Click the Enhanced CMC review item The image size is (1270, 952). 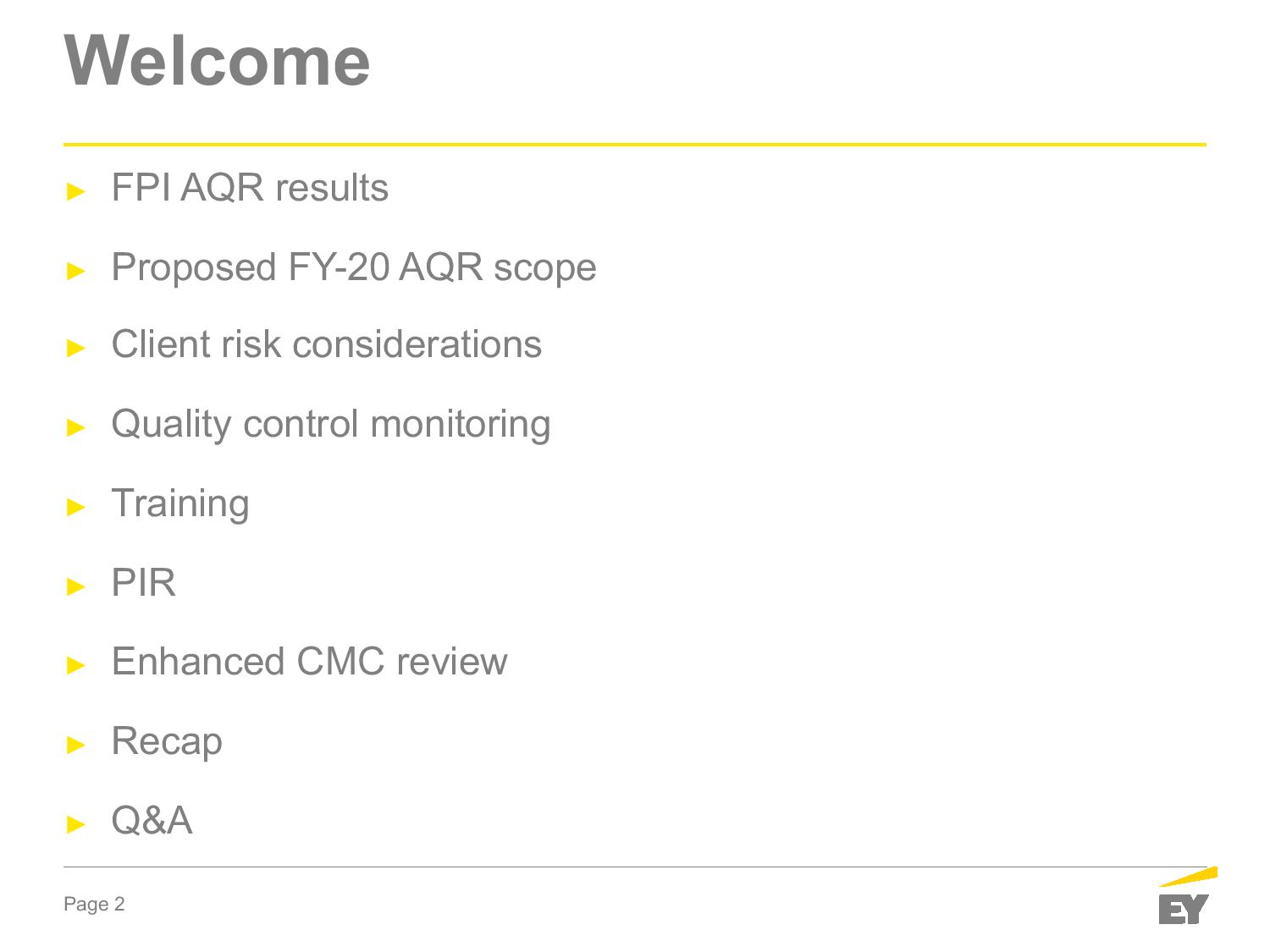coord(310,662)
